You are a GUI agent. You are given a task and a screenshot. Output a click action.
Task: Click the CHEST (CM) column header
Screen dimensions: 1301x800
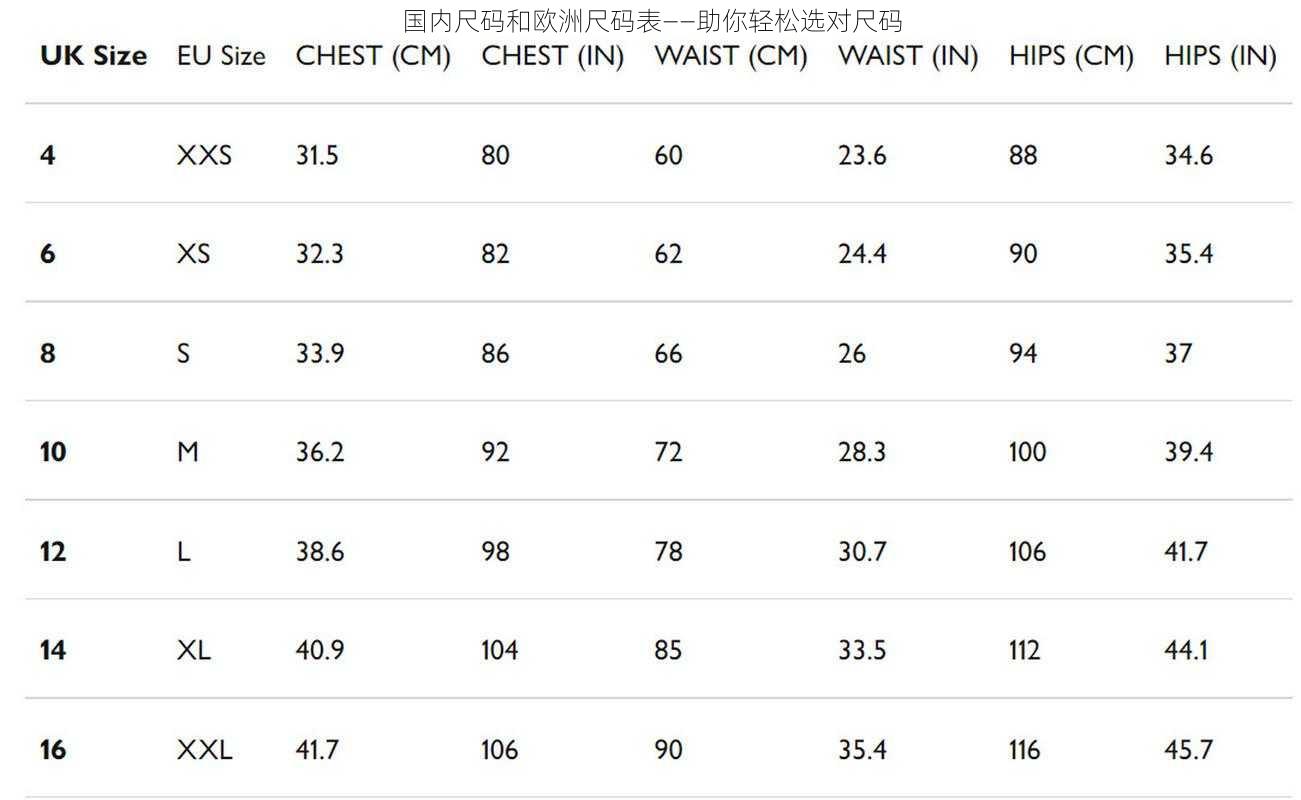coord(373,57)
